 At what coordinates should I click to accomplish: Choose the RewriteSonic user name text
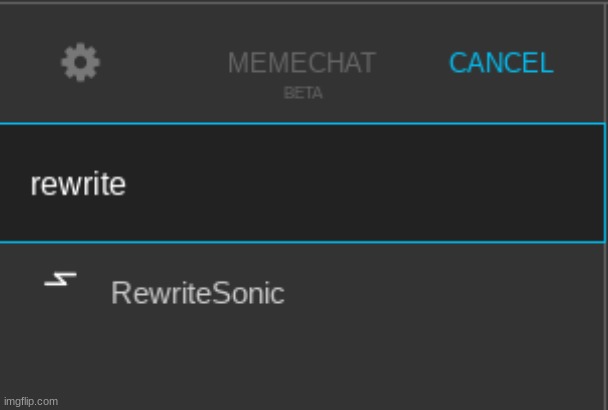(x=198, y=293)
